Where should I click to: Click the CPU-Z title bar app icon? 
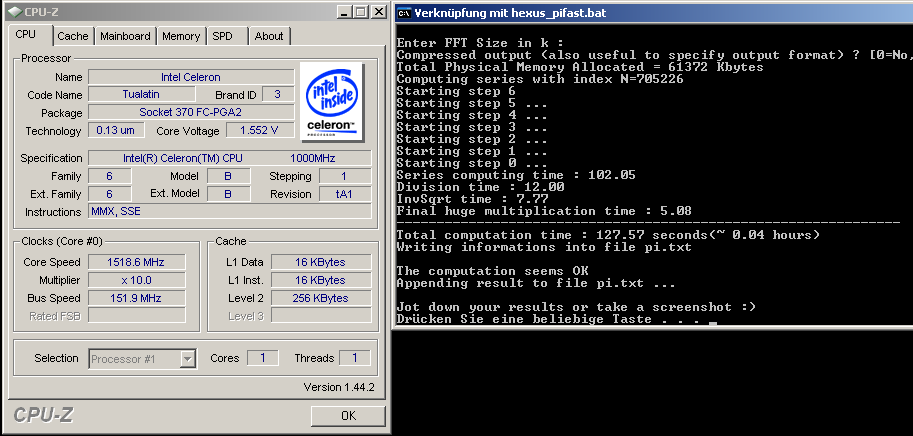point(16,11)
